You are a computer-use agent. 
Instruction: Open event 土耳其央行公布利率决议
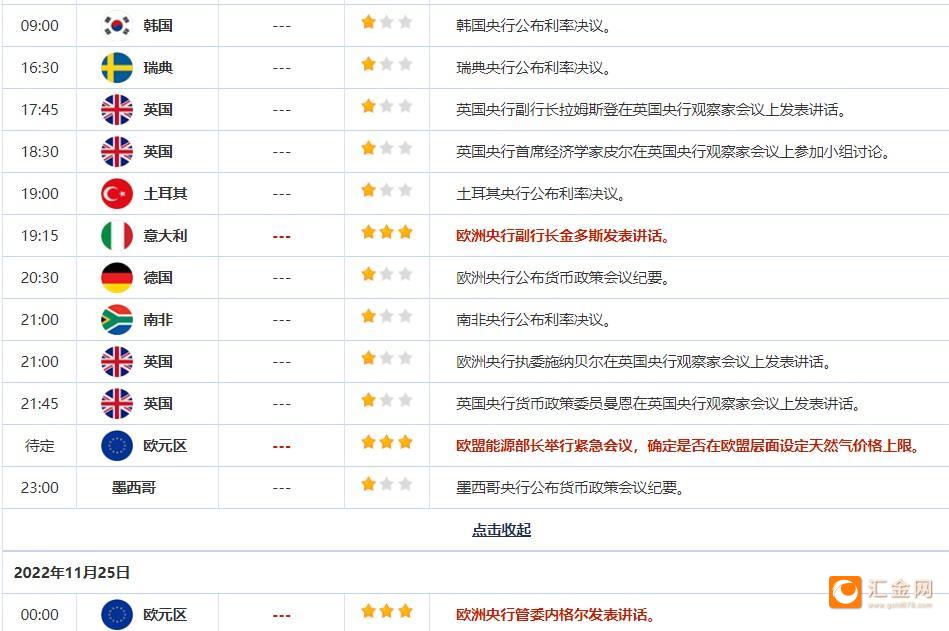540,194
